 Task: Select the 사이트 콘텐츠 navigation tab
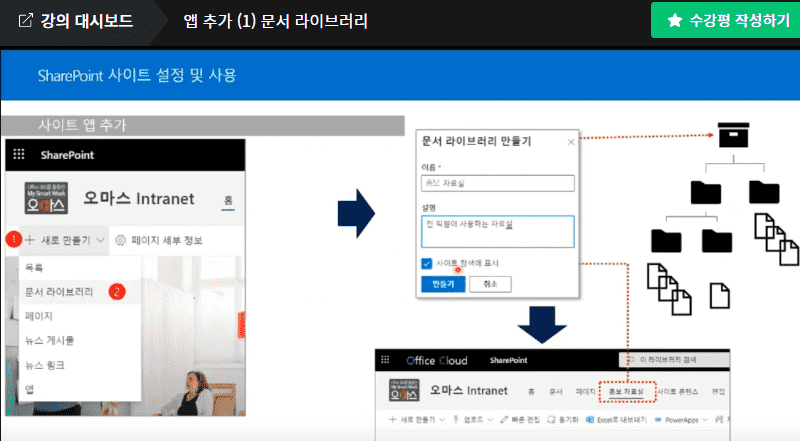(678, 391)
